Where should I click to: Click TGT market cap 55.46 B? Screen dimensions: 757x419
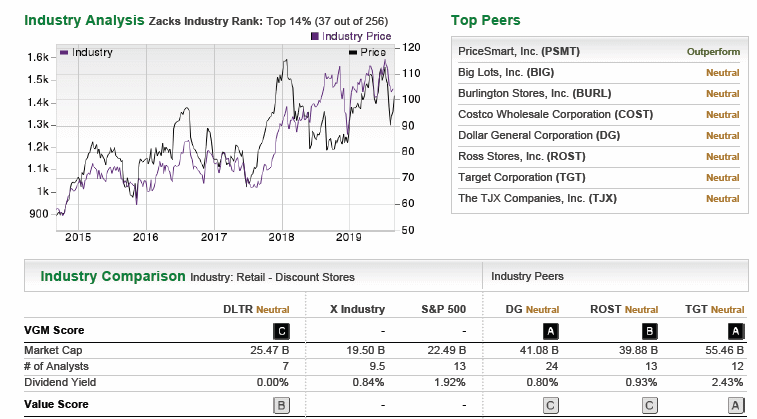tap(724, 350)
